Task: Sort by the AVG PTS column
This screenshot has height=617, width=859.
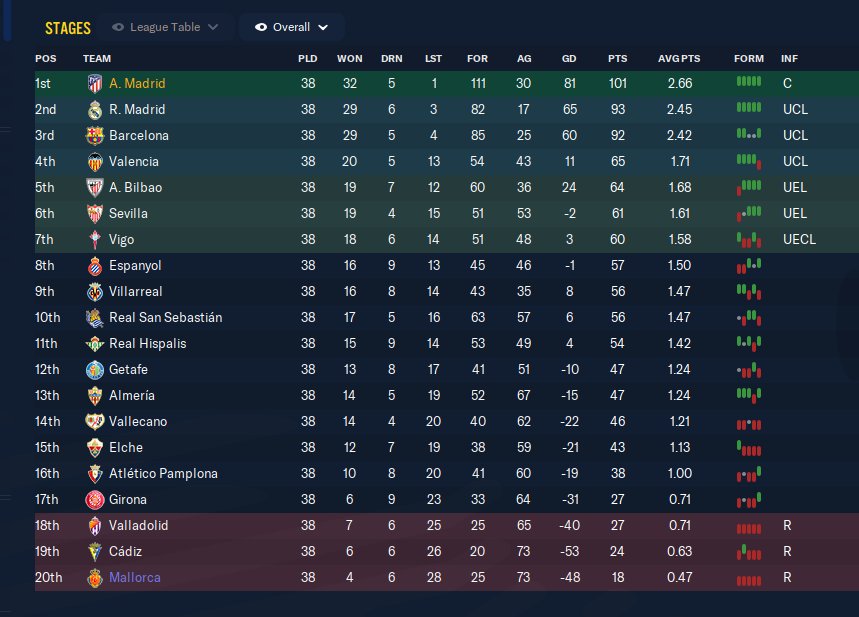Action: (x=679, y=59)
